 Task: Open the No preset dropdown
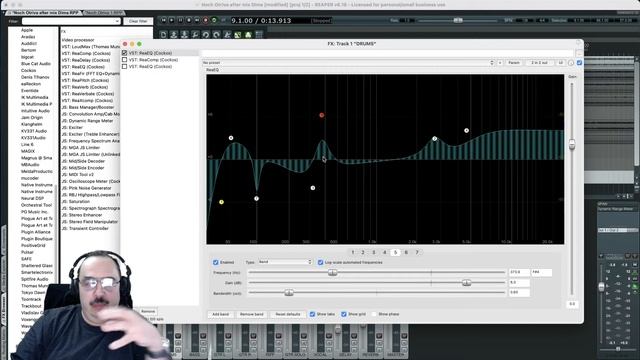click(x=348, y=62)
